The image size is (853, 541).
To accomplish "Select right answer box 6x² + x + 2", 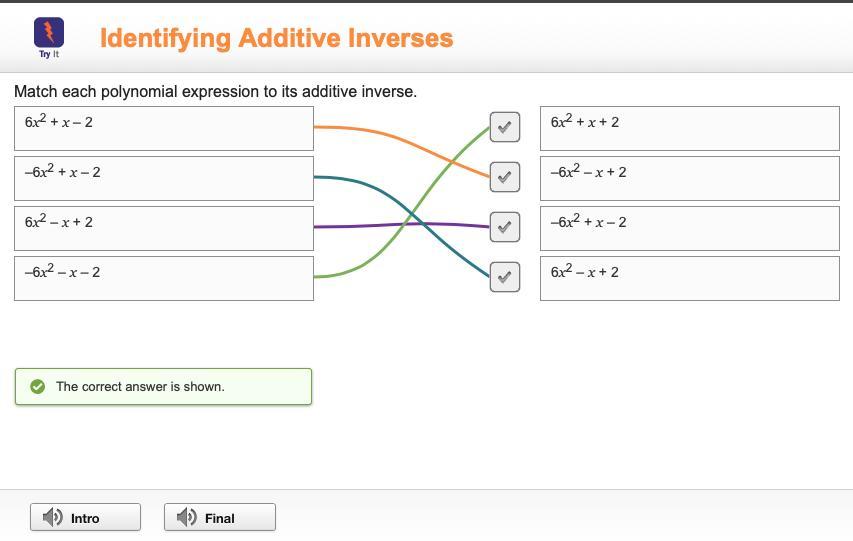I will click(689, 128).
